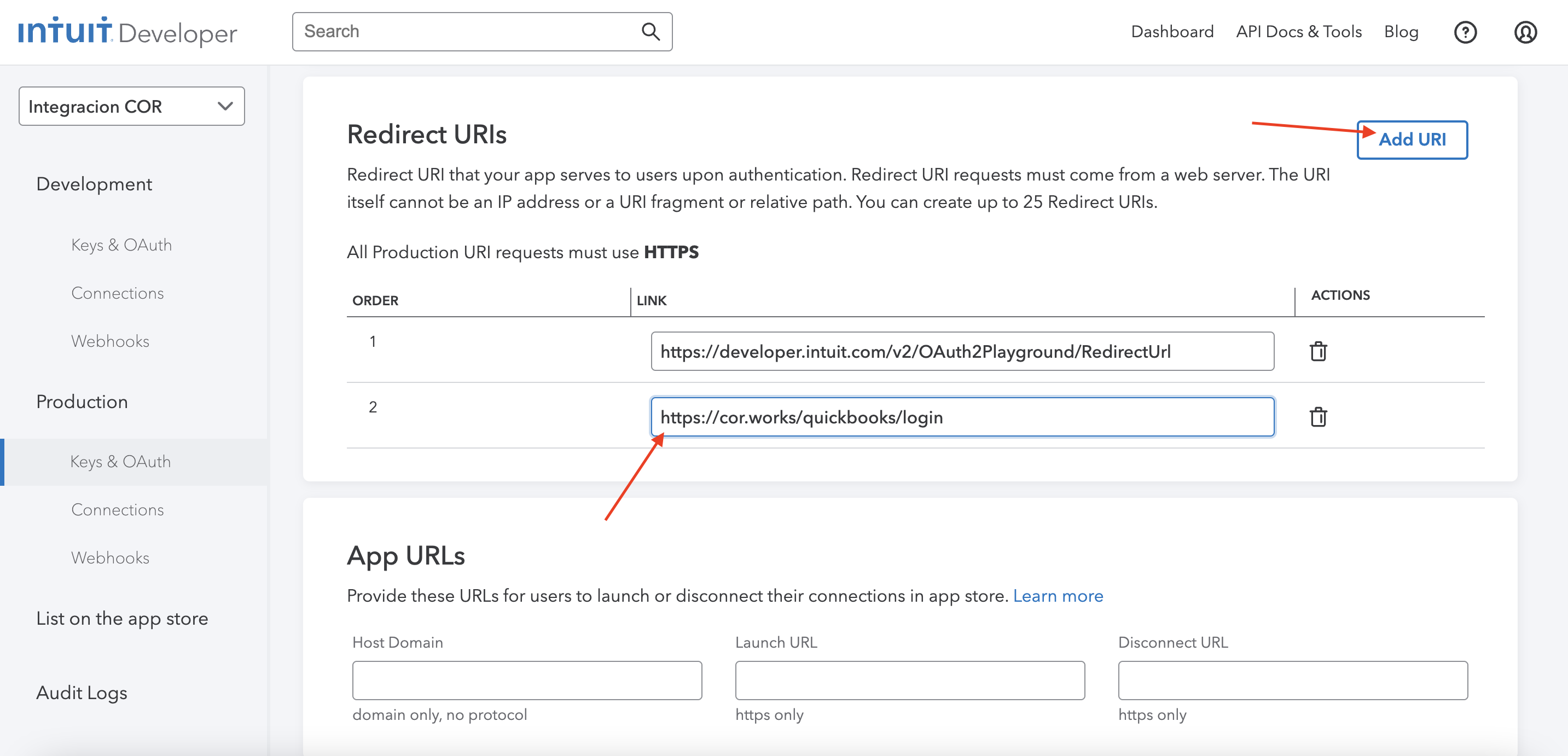Open Development Connections page
Screen dimensions: 1568x756
(118, 293)
